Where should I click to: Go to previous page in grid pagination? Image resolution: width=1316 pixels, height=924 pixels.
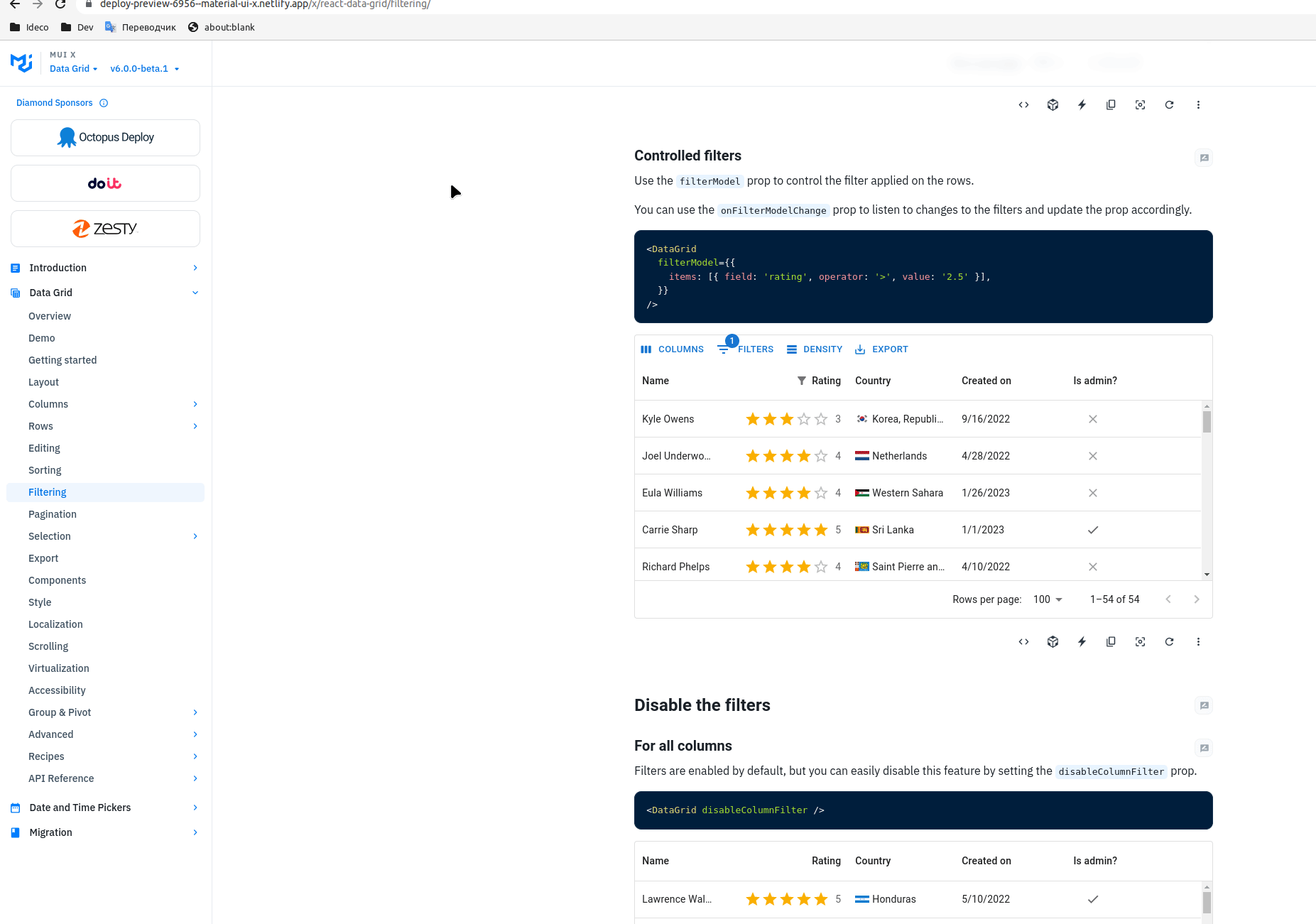[x=1168, y=599]
